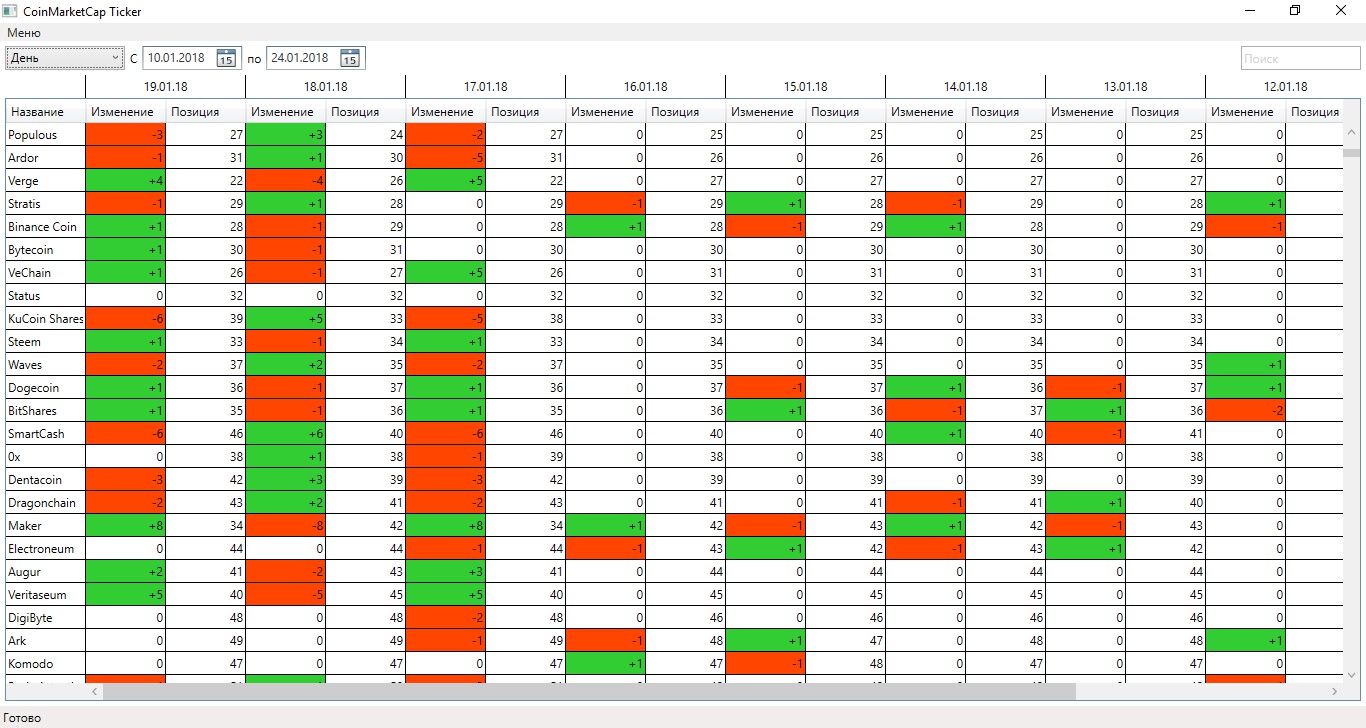
Task: Click Изменение column header under 17.01.18
Action: point(446,111)
